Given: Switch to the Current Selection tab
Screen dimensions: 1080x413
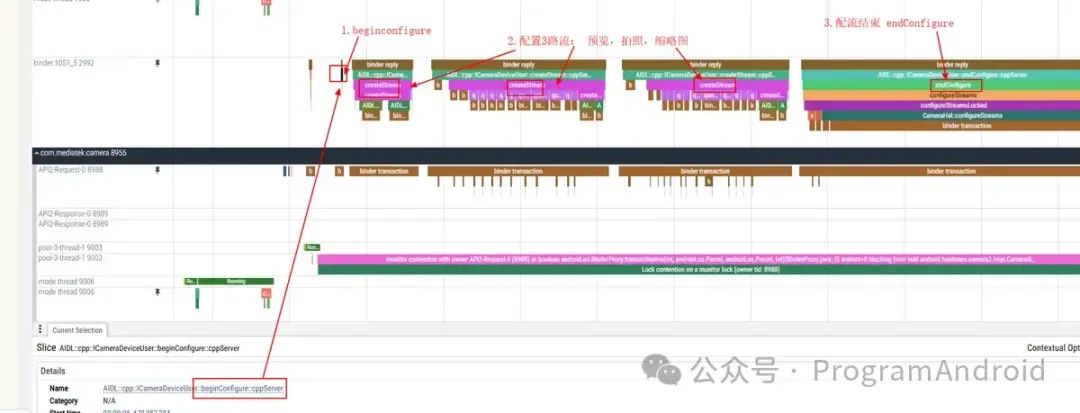Looking at the screenshot, I should coord(77,330).
